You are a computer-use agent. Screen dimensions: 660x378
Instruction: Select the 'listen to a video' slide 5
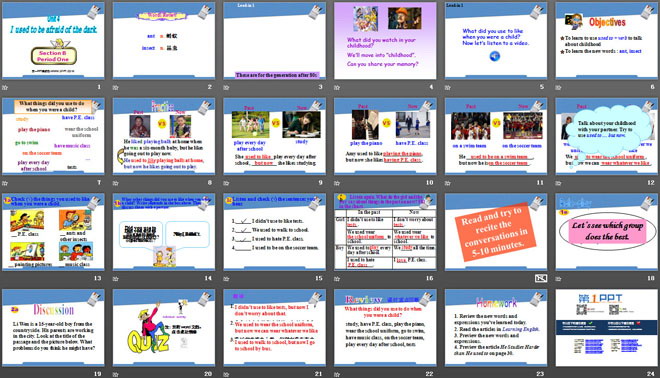click(x=496, y=41)
